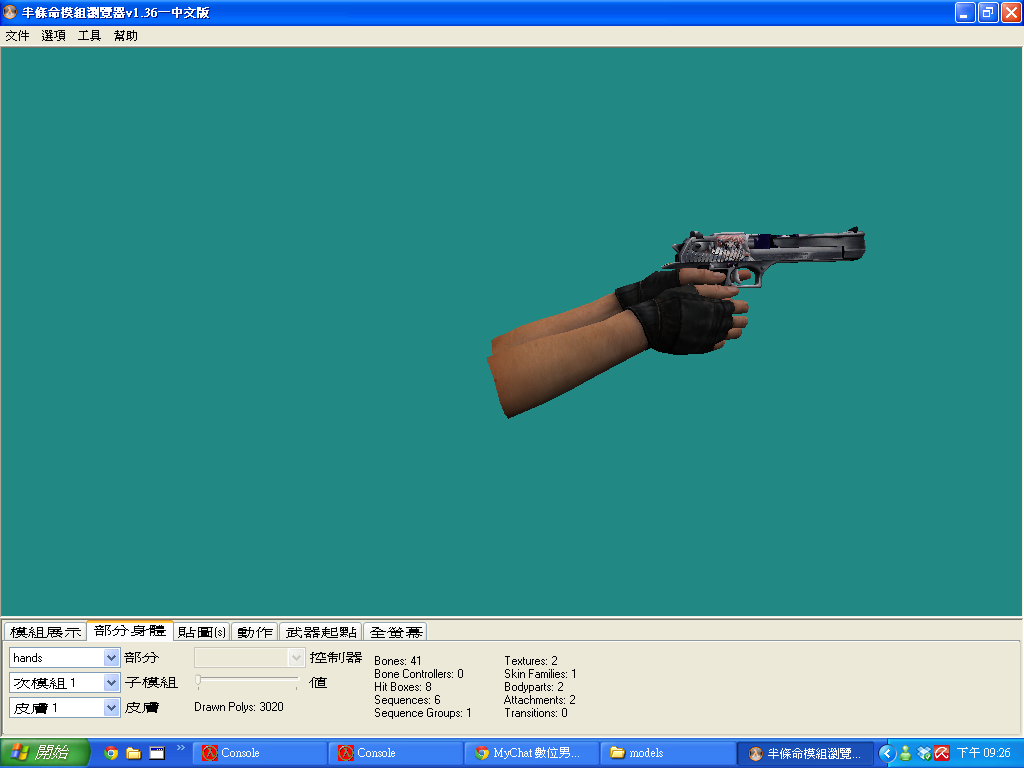Click the 子模組 label text
1024x768 pixels.
pos(151,682)
